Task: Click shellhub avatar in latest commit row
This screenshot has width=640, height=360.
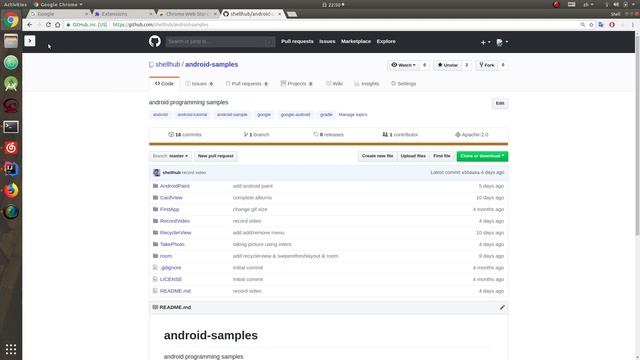Action: [157, 173]
